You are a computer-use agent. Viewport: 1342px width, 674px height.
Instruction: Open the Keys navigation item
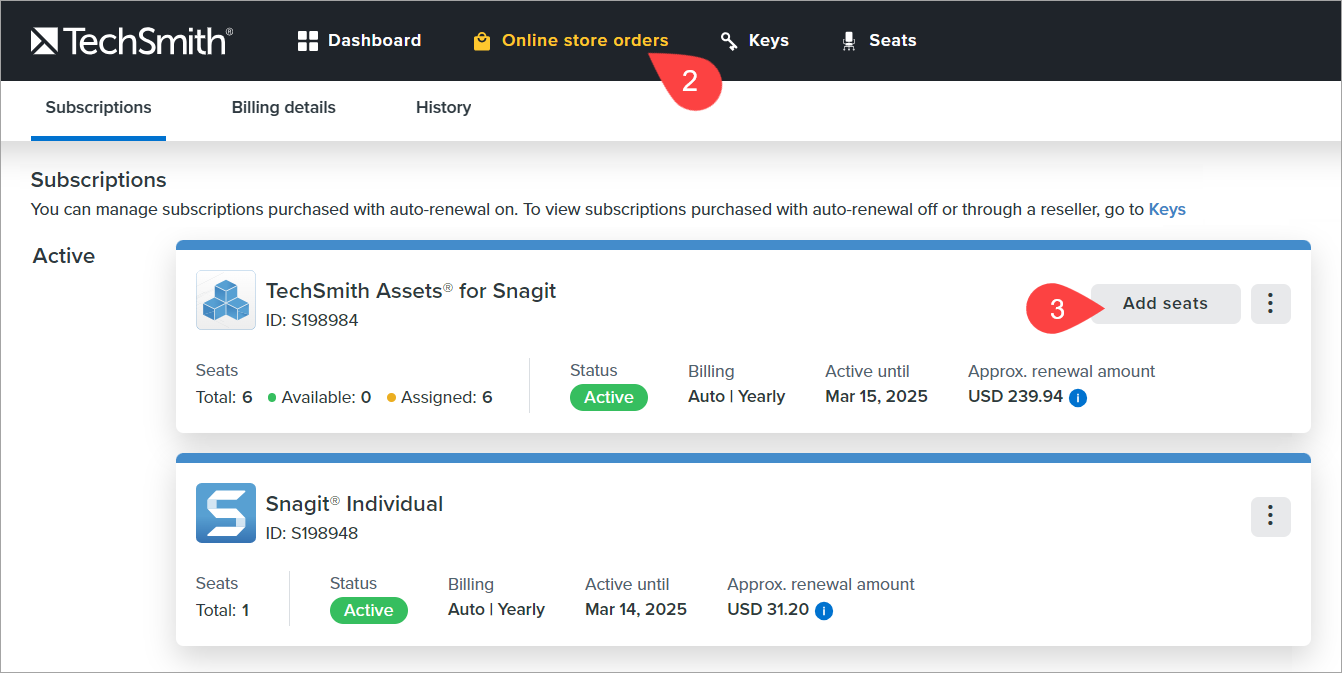(x=755, y=41)
